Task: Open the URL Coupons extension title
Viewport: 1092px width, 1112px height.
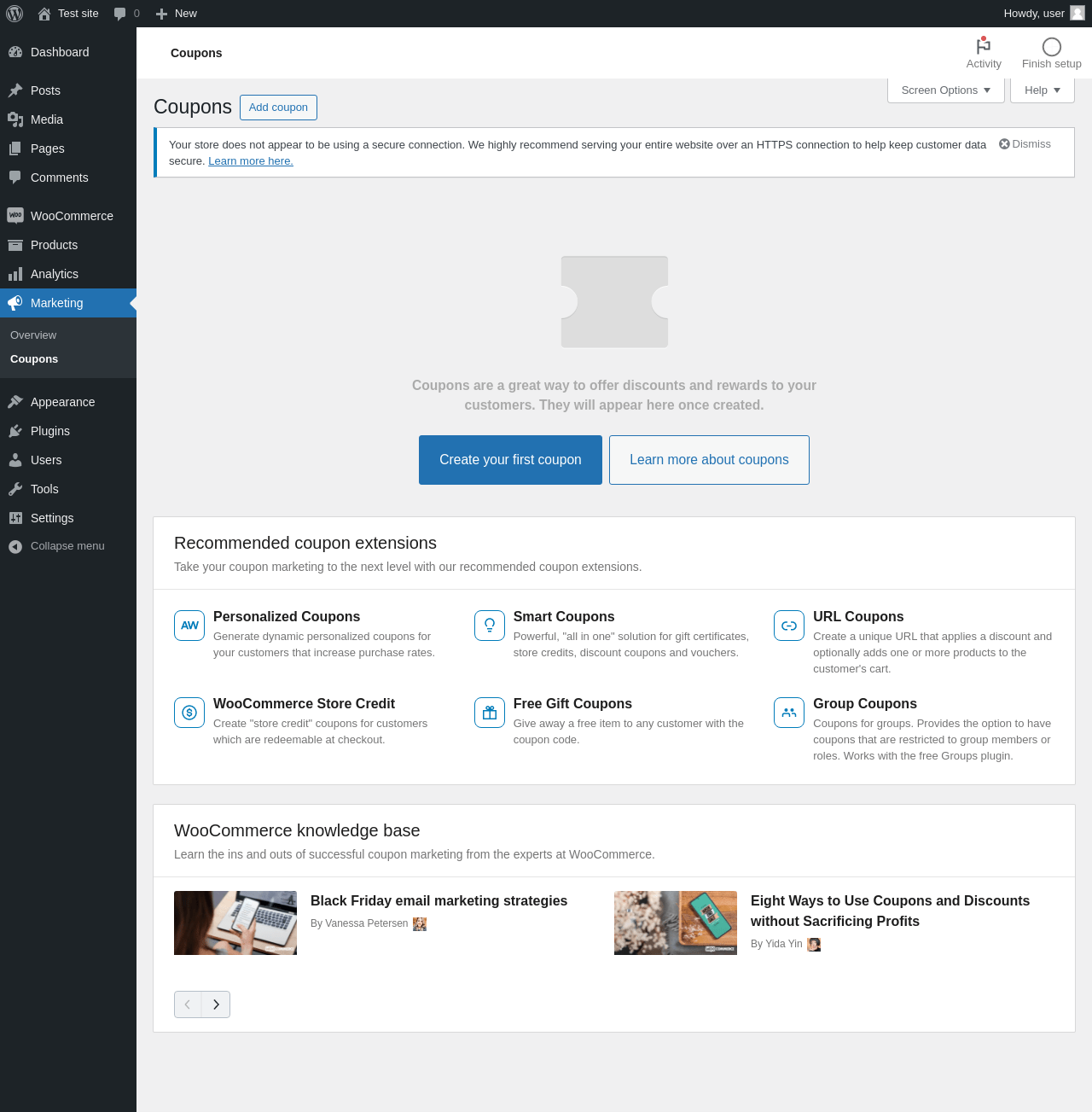Action: point(858,617)
